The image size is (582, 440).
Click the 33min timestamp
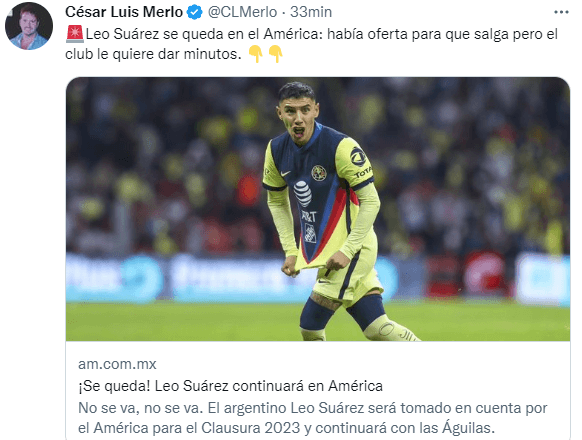point(311,12)
